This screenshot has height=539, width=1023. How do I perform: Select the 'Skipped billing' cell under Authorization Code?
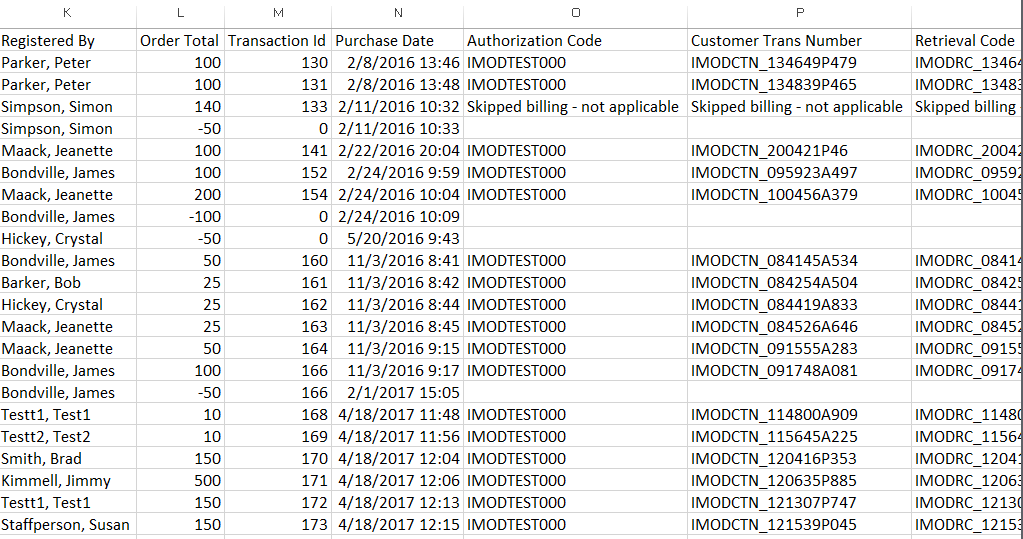click(573, 107)
